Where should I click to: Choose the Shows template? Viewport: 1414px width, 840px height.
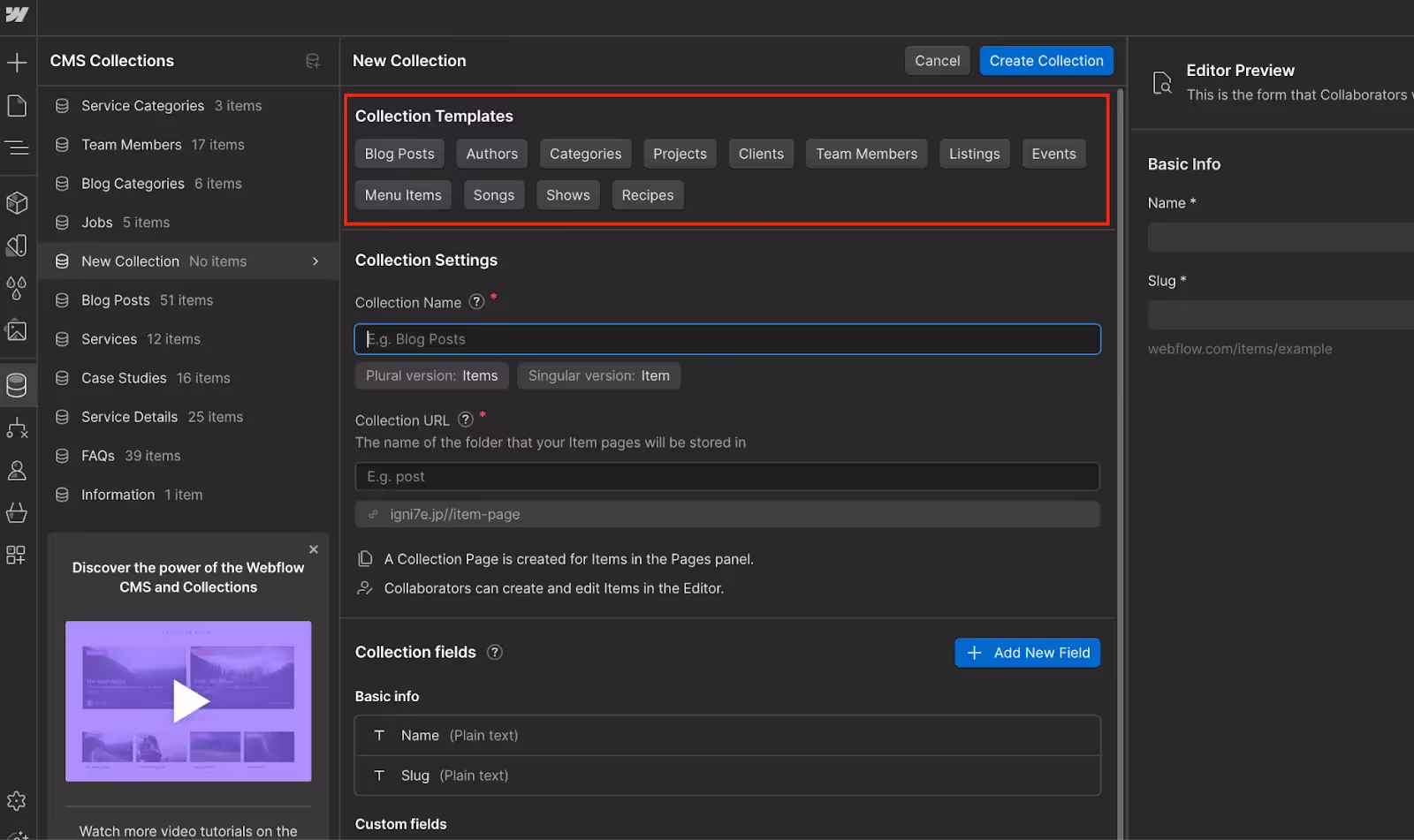click(568, 195)
